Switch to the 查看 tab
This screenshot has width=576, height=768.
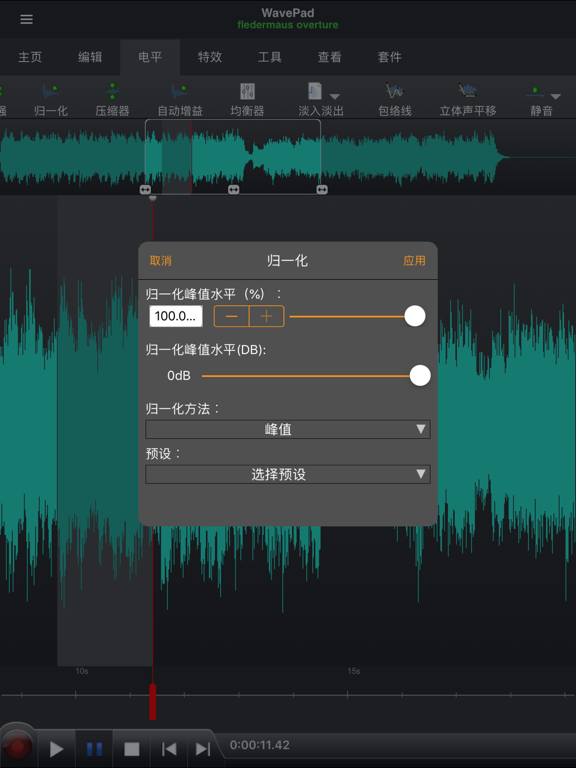click(x=330, y=57)
